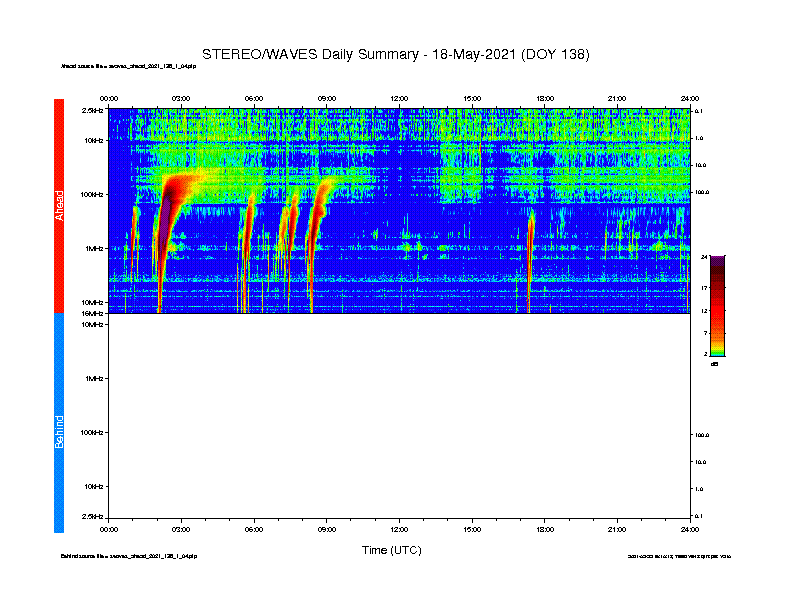The height and width of the screenshot is (612, 792).
Task: Click the dB color scale bar
Action: pos(717,305)
